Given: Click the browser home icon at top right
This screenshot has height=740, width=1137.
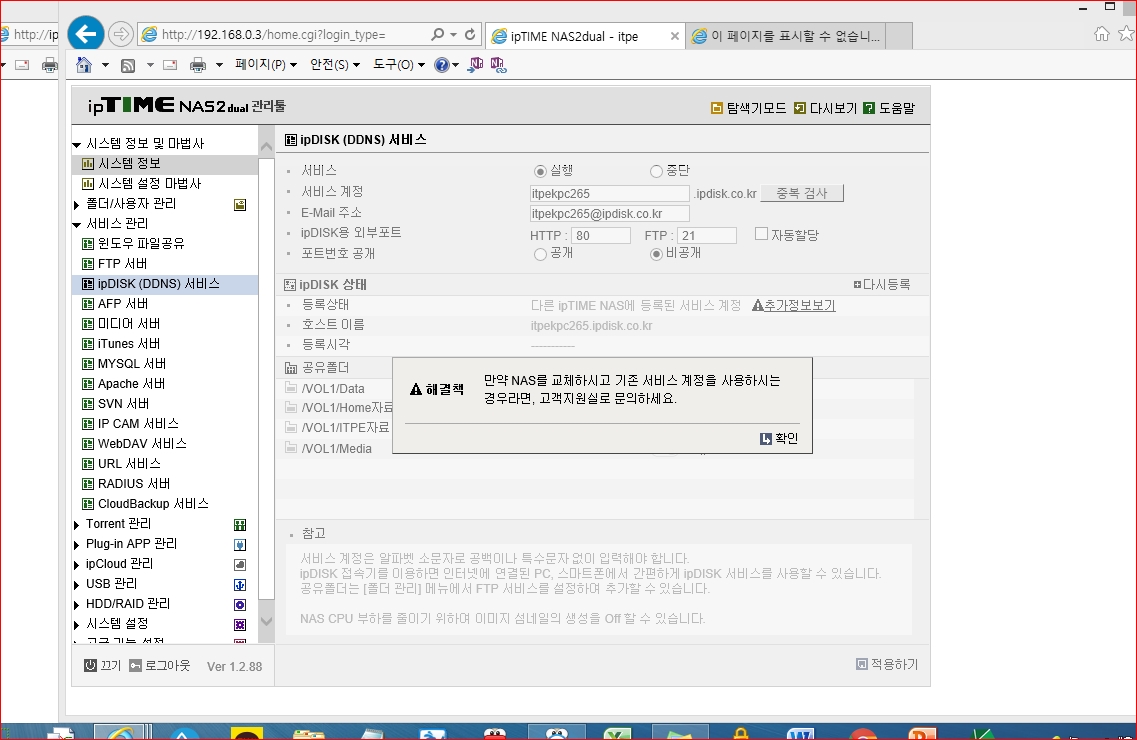Looking at the screenshot, I should coord(1101,33).
